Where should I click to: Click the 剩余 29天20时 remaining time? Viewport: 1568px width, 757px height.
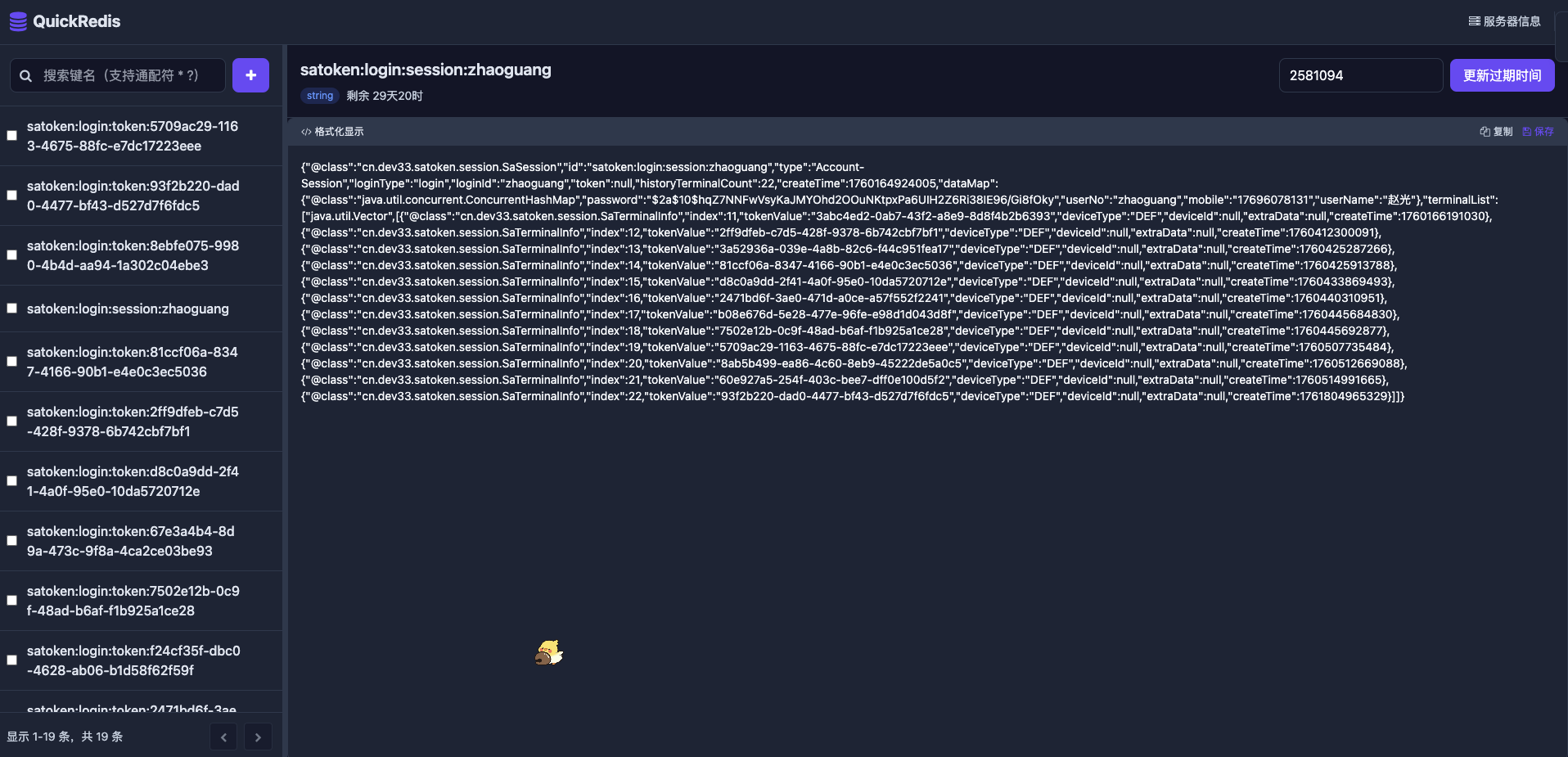[x=385, y=96]
